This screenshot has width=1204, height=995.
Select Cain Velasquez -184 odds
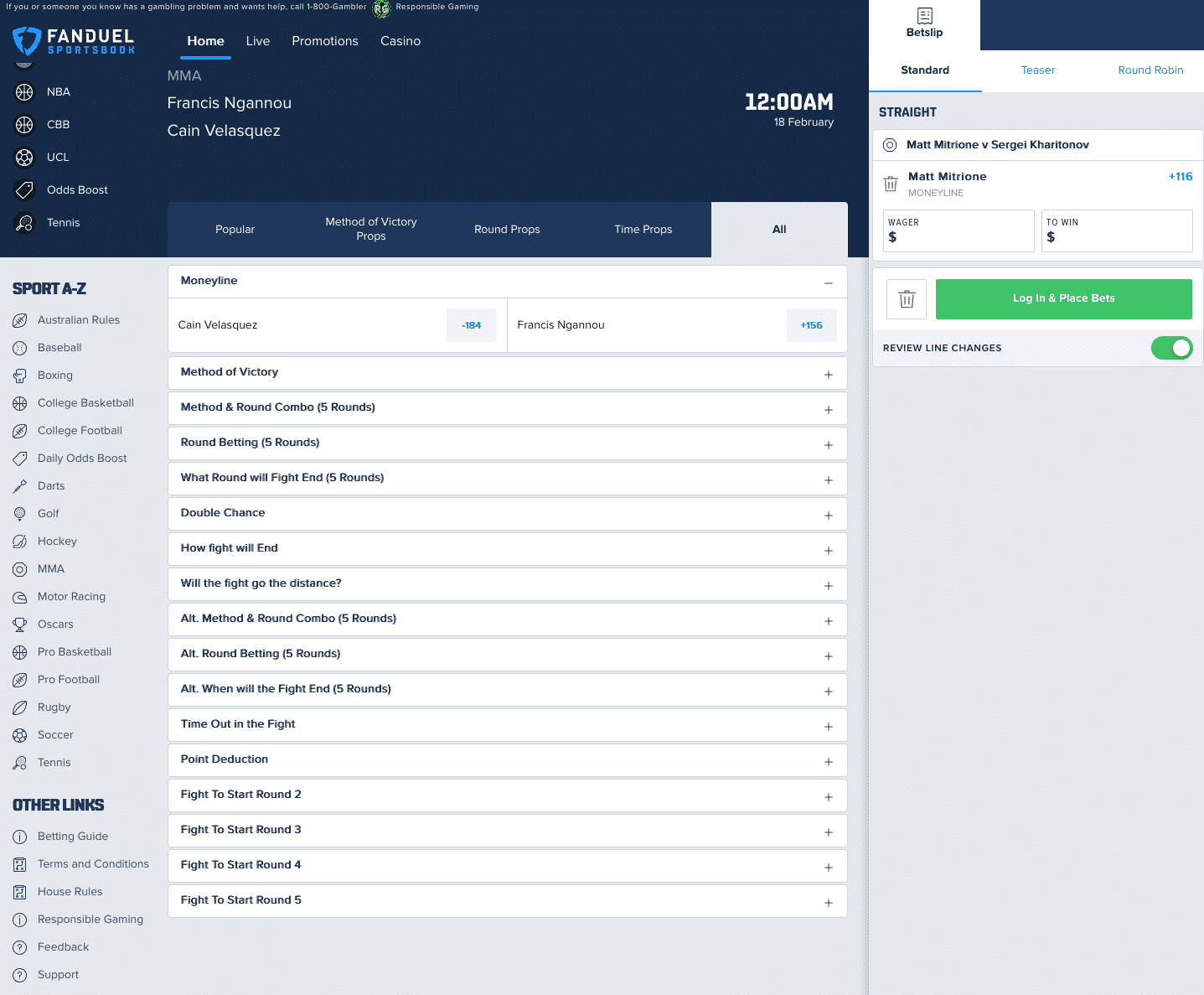click(472, 325)
